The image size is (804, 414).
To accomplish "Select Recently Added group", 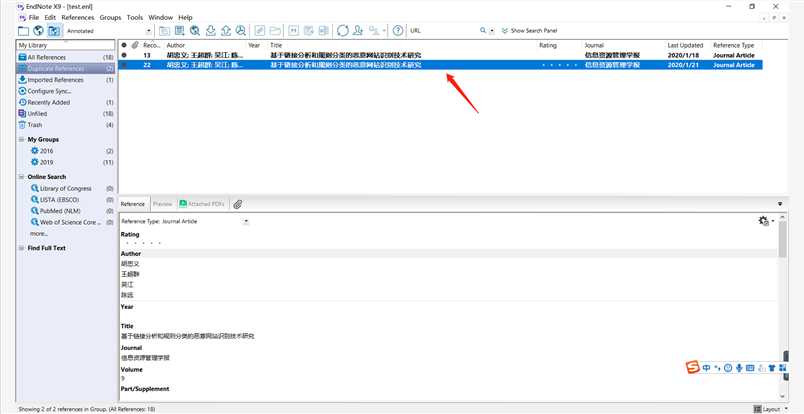I will (x=66, y=103).
